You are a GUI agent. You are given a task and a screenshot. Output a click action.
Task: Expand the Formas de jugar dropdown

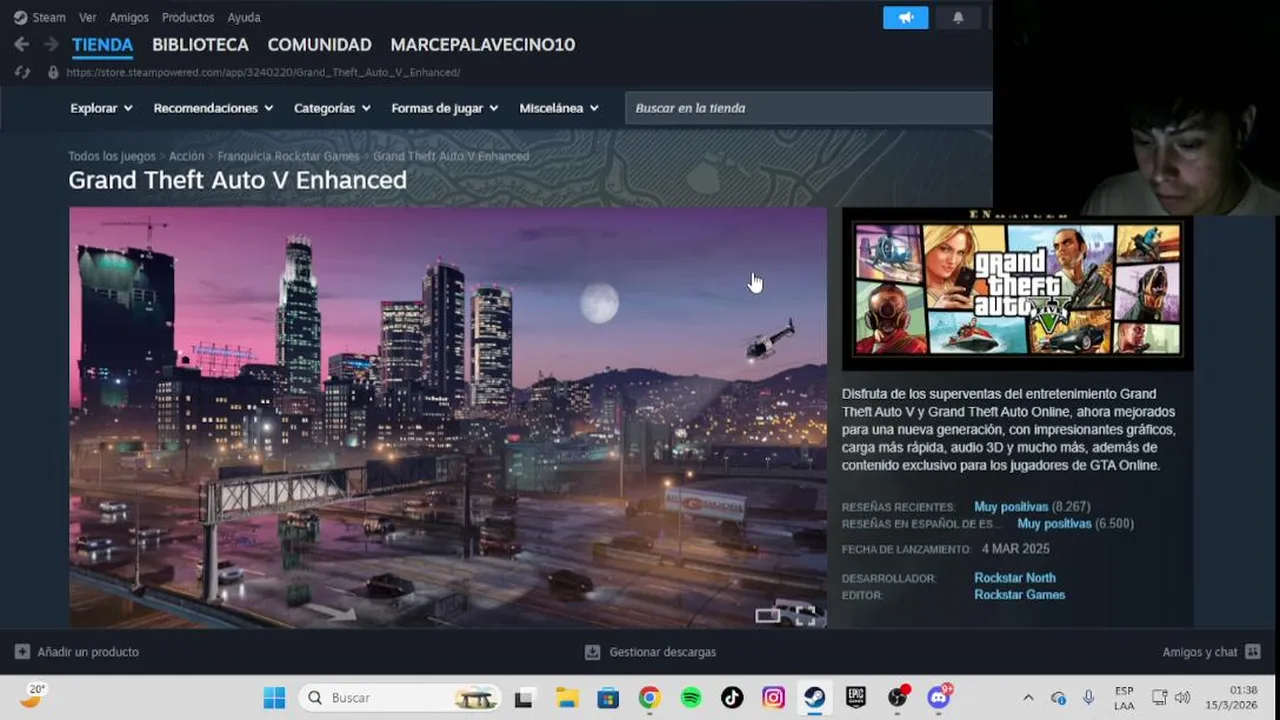click(x=445, y=108)
